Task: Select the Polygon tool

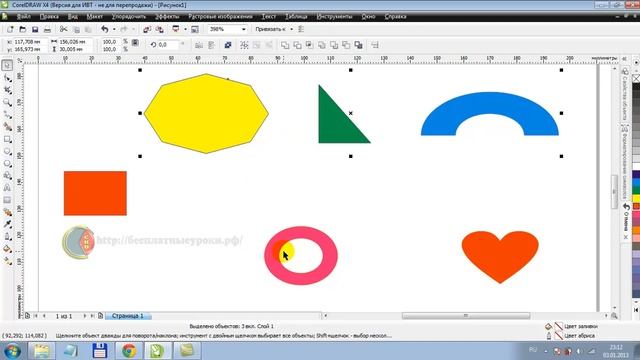Action: pos(7,164)
